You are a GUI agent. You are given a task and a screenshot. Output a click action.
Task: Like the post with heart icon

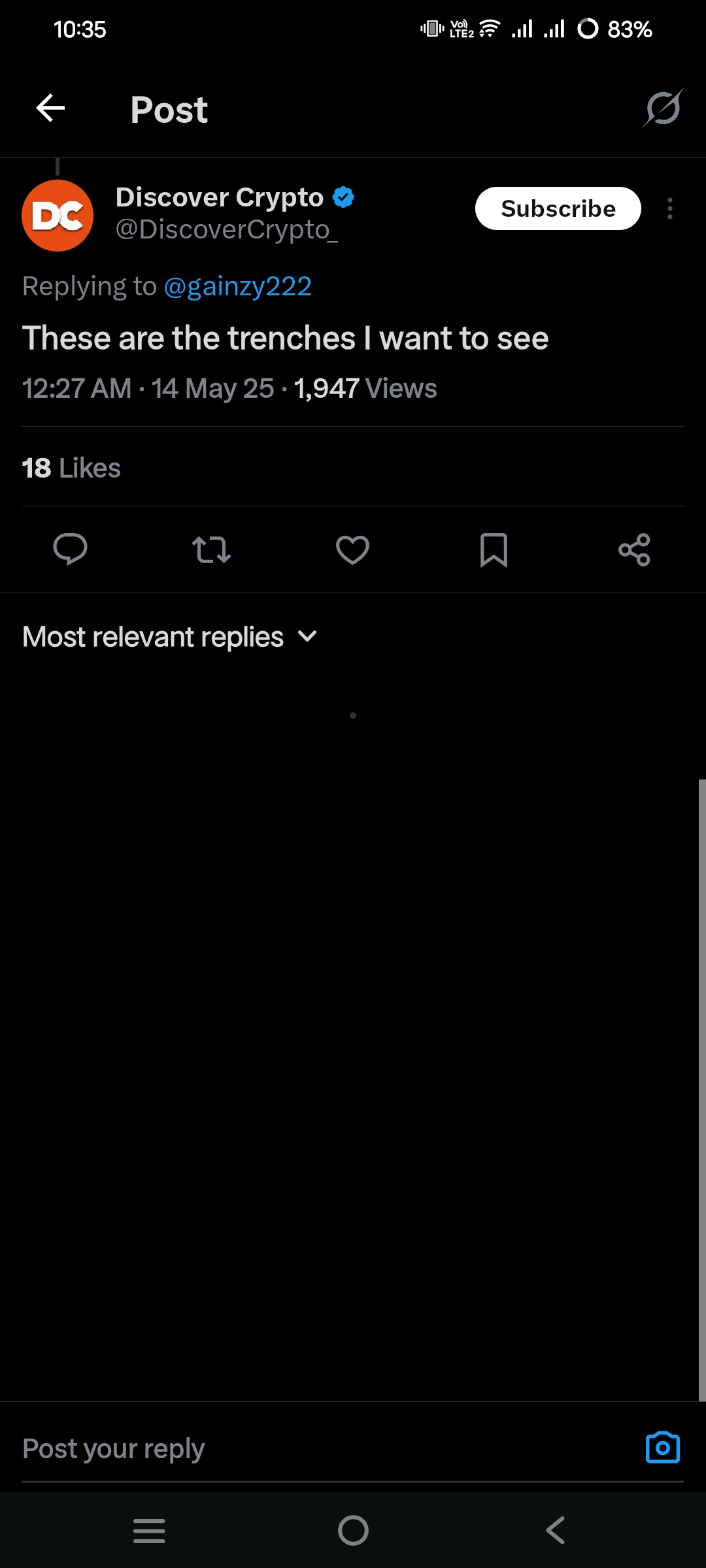click(352, 549)
